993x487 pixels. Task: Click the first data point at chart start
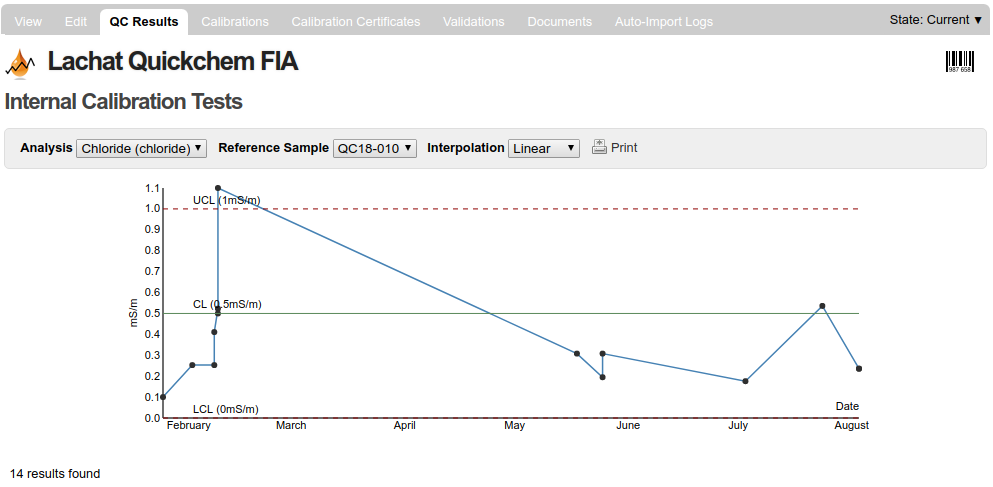point(163,397)
